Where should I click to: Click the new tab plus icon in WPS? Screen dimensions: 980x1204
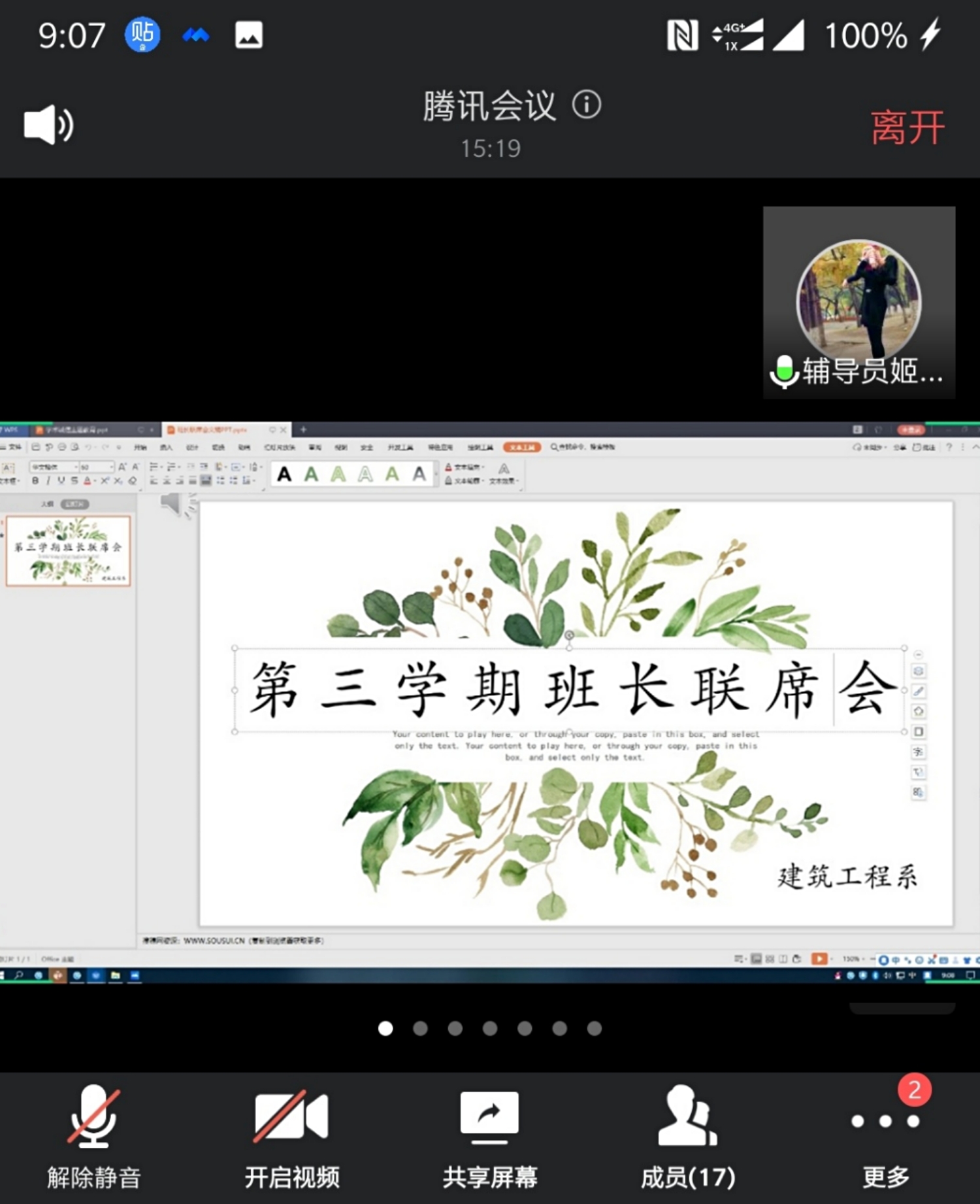coord(303,429)
